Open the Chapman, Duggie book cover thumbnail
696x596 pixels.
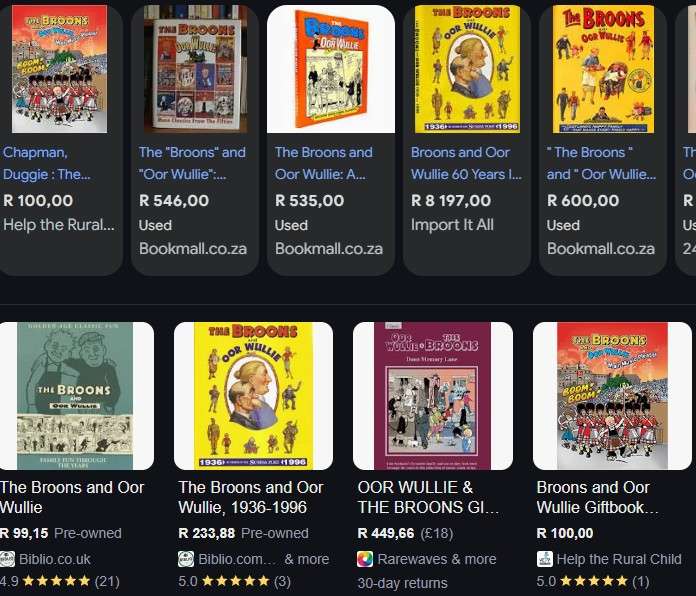59,69
